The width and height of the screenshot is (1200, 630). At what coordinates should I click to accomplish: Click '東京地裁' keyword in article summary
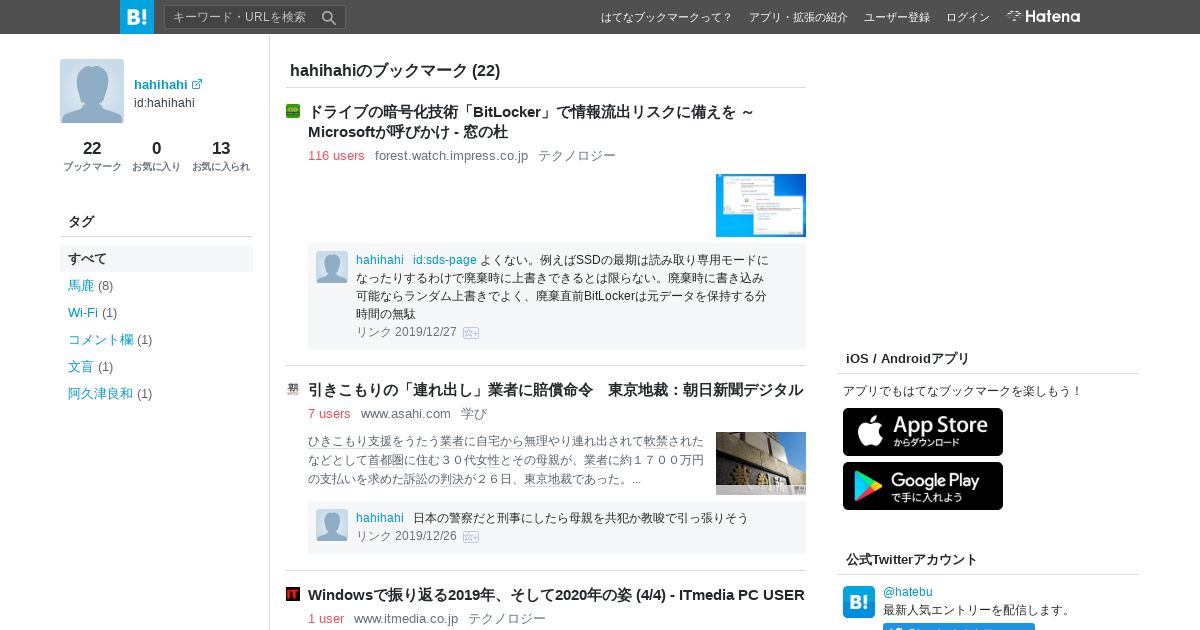548,479
